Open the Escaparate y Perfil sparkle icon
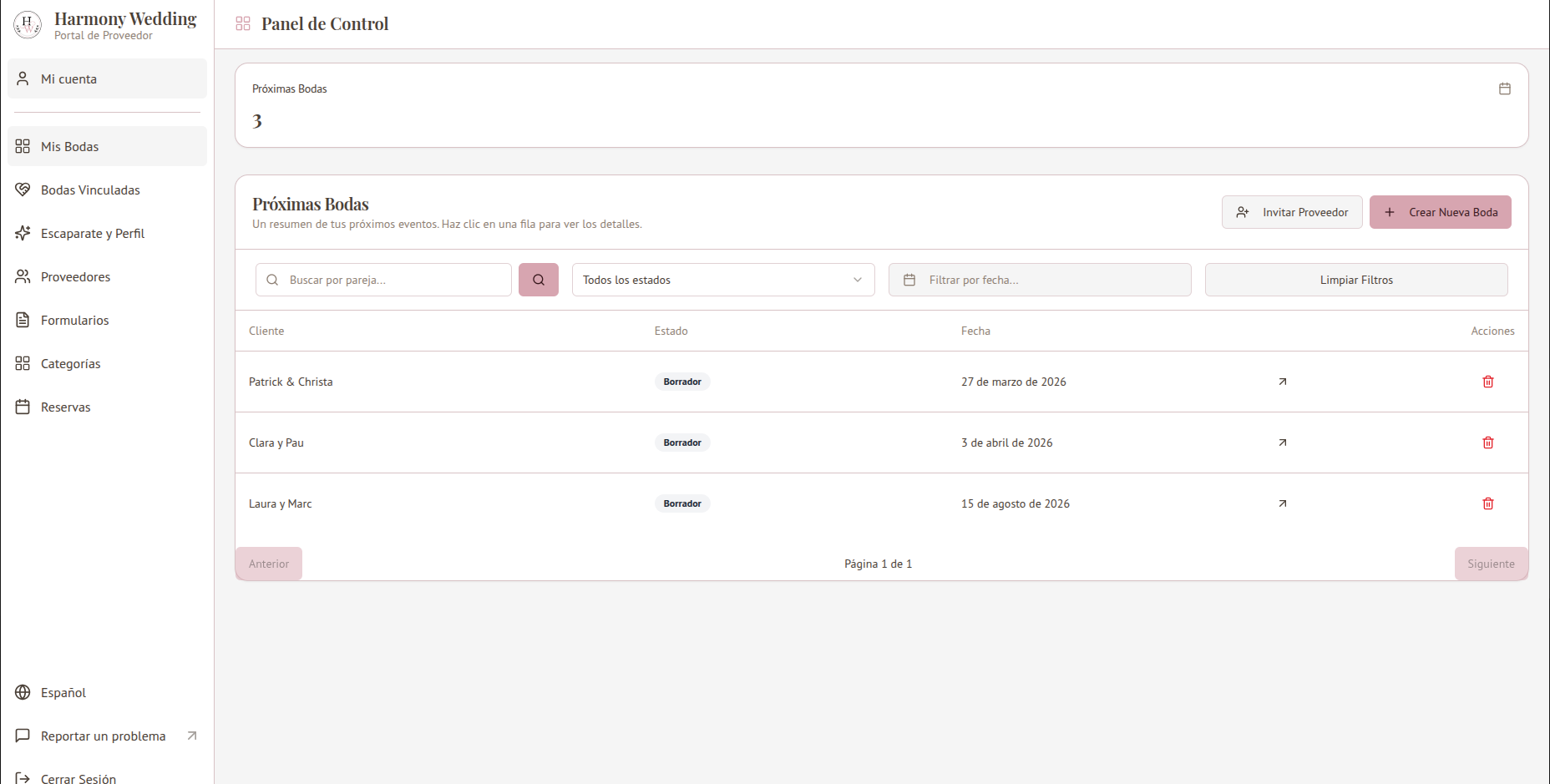 tap(23, 233)
